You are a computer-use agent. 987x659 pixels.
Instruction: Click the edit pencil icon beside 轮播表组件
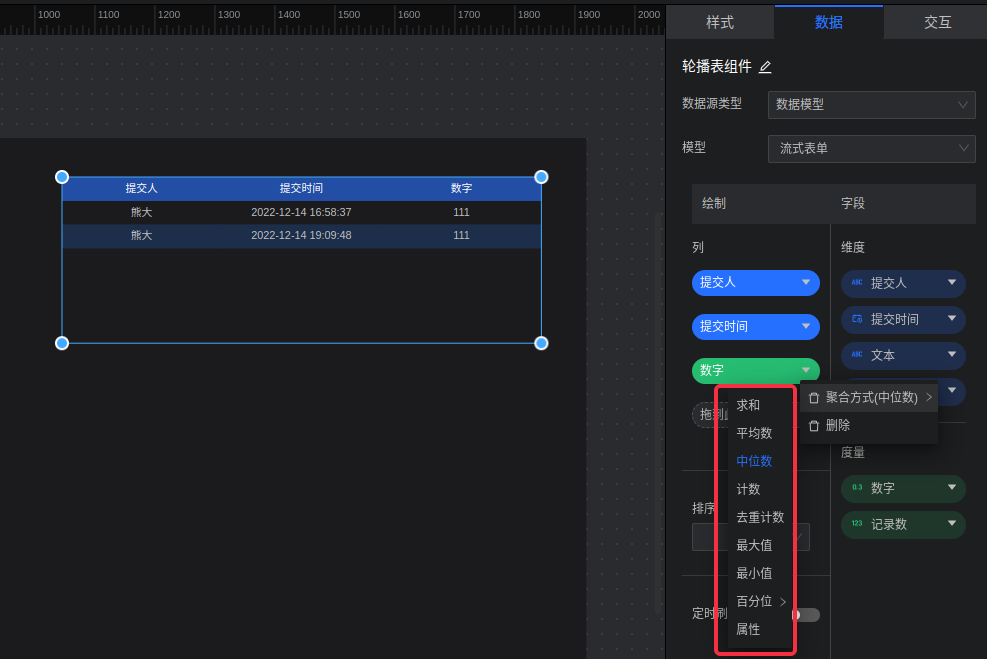click(765, 67)
